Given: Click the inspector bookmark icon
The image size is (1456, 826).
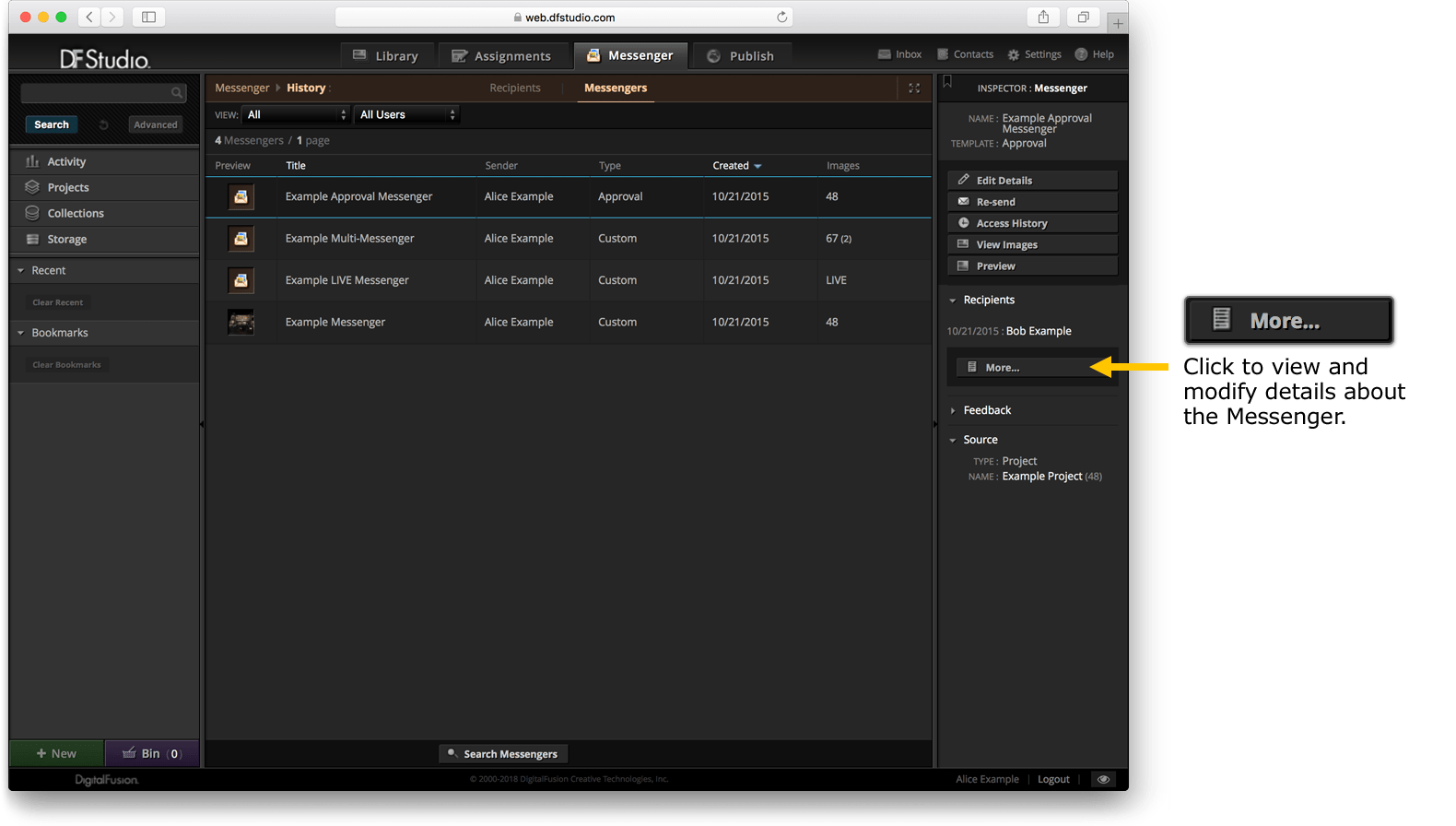Looking at the screenshot, I should pos(947,82).
